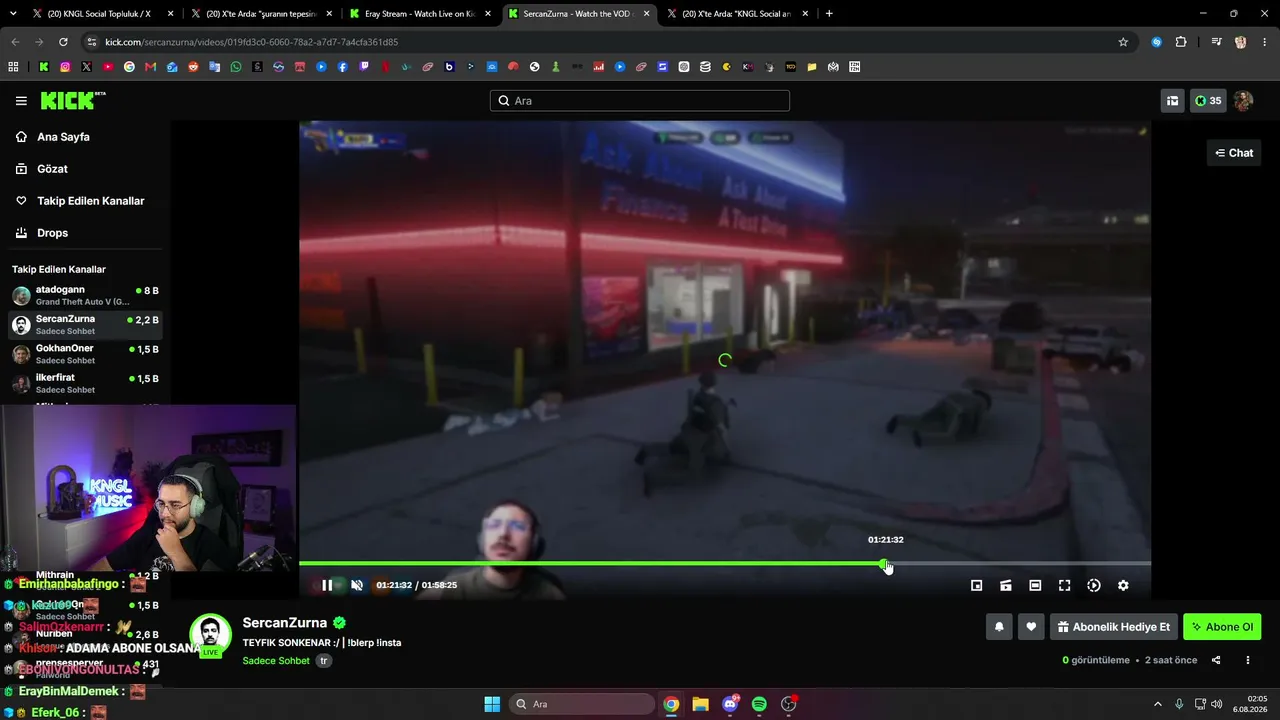Open the Kicks points balance showing 35
Image resolution: width=1280 pixels, height=720 pixels.
tap(1208, 101)
